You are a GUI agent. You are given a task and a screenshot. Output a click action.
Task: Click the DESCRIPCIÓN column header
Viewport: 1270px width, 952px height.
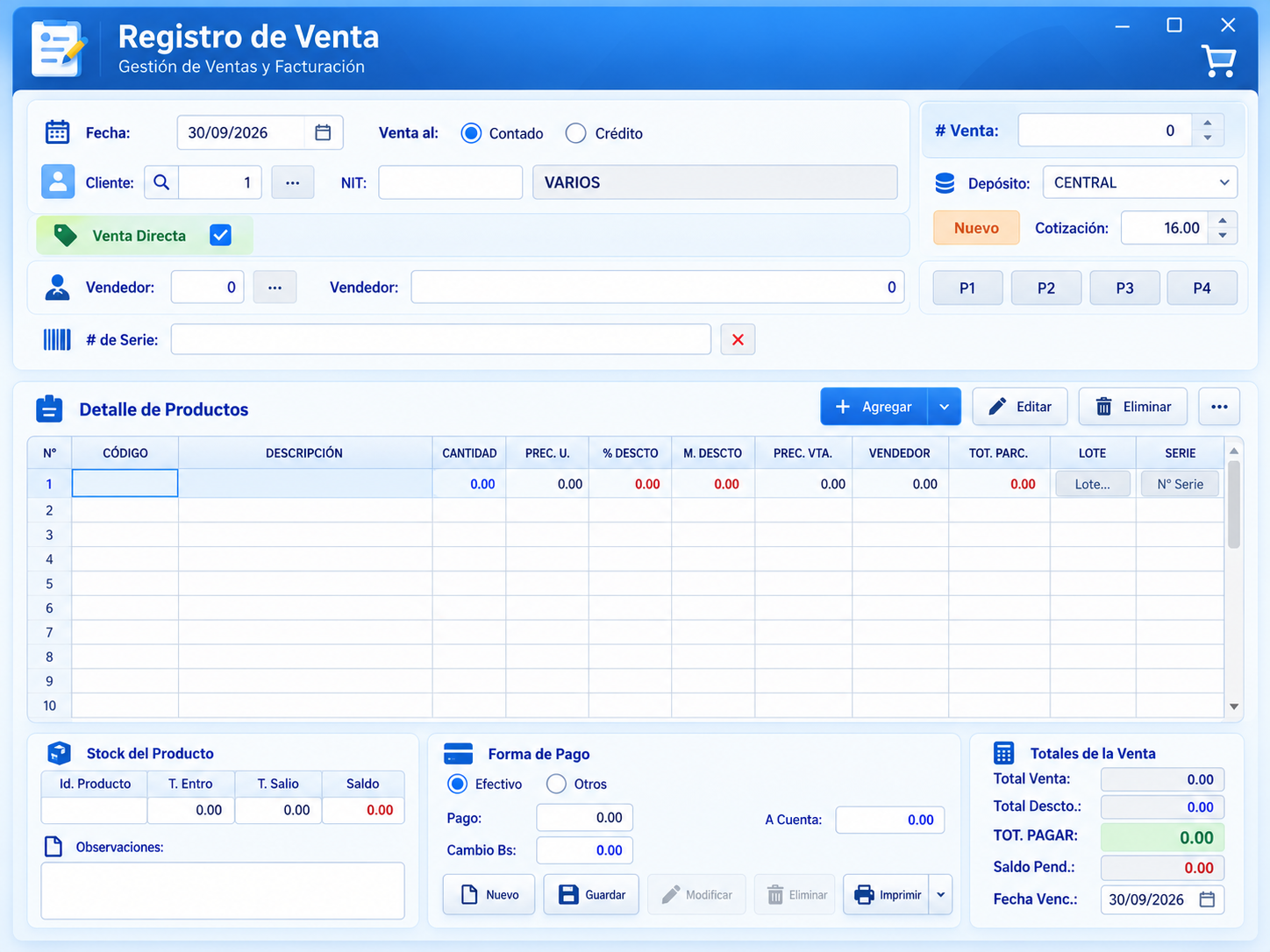click(x=304, y=453)
